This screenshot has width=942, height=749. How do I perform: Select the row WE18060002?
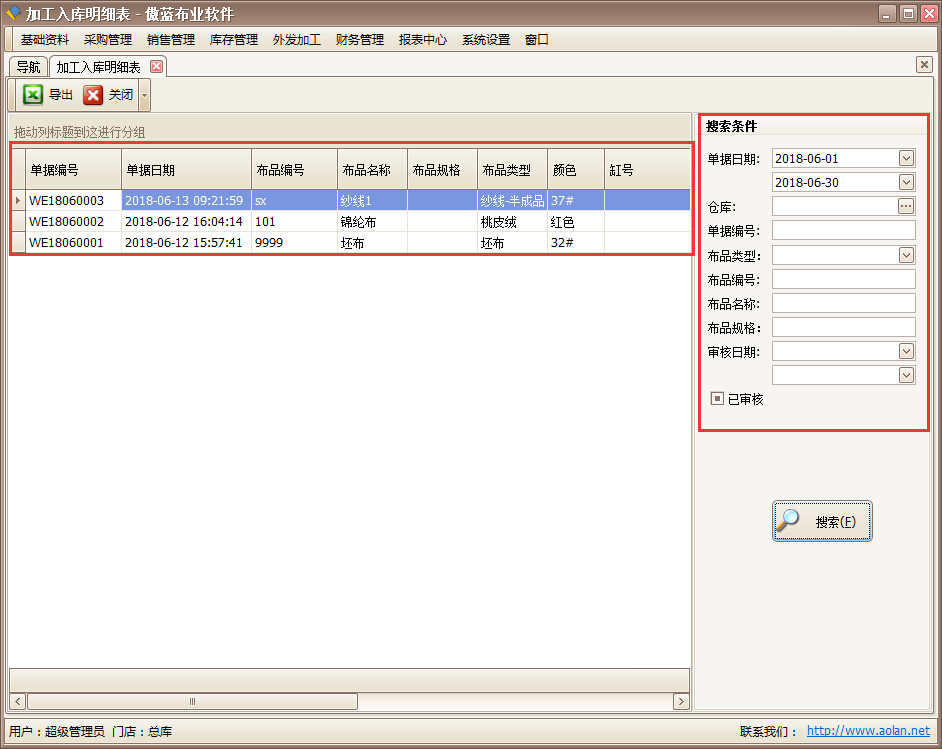tap(66, 222)
